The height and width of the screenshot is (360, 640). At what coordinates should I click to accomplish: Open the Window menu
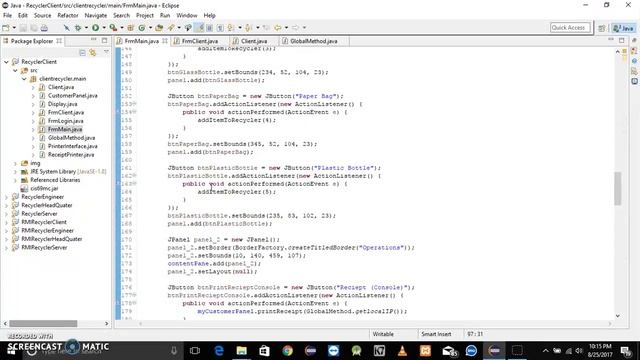coord(187,16)
